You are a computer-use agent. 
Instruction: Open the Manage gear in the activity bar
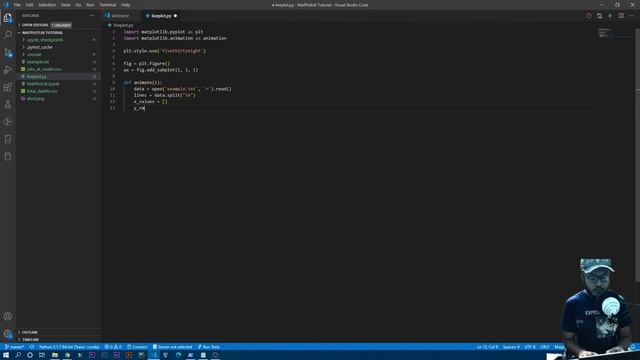coord(8,333)
